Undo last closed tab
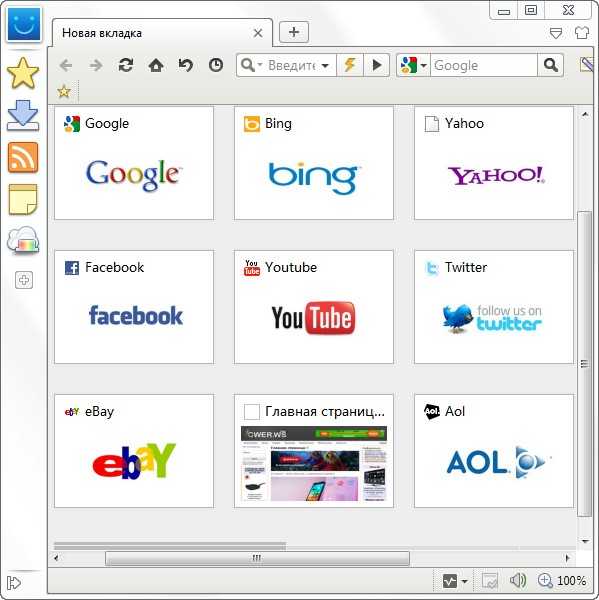 click(186, 65)
